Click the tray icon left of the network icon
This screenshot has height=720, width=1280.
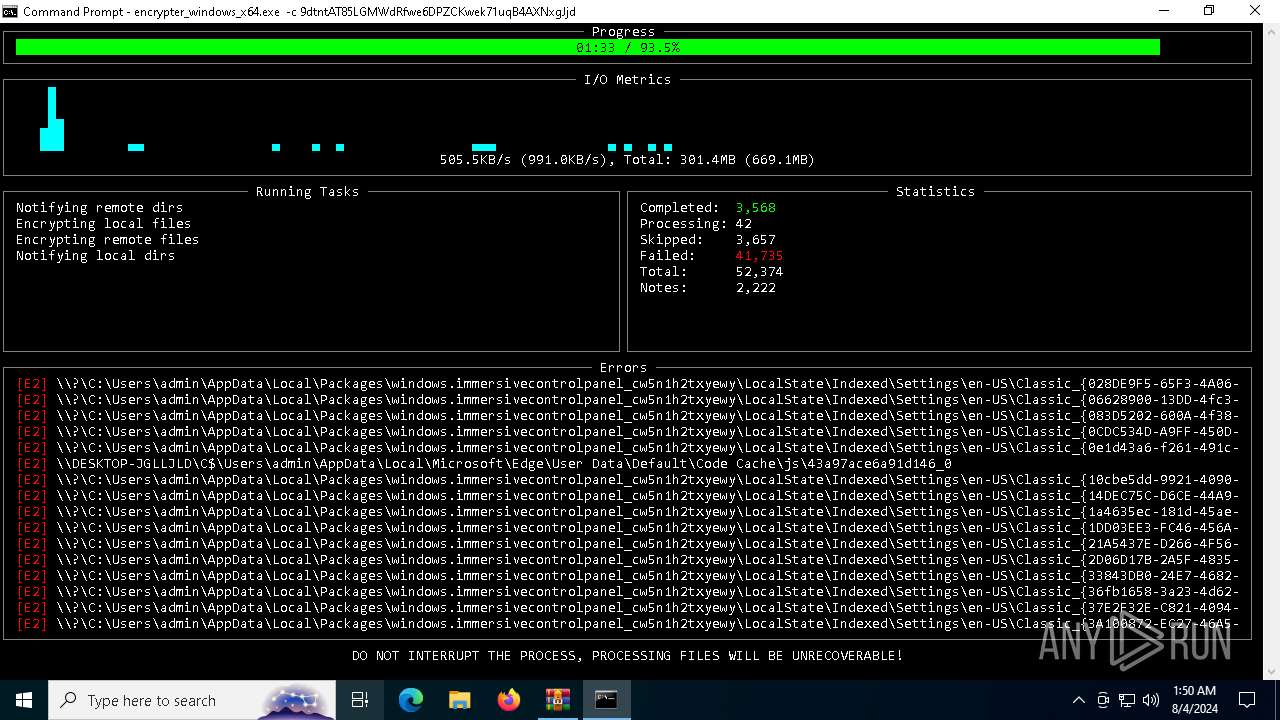pyautogui.click(x=1103, y=700)
